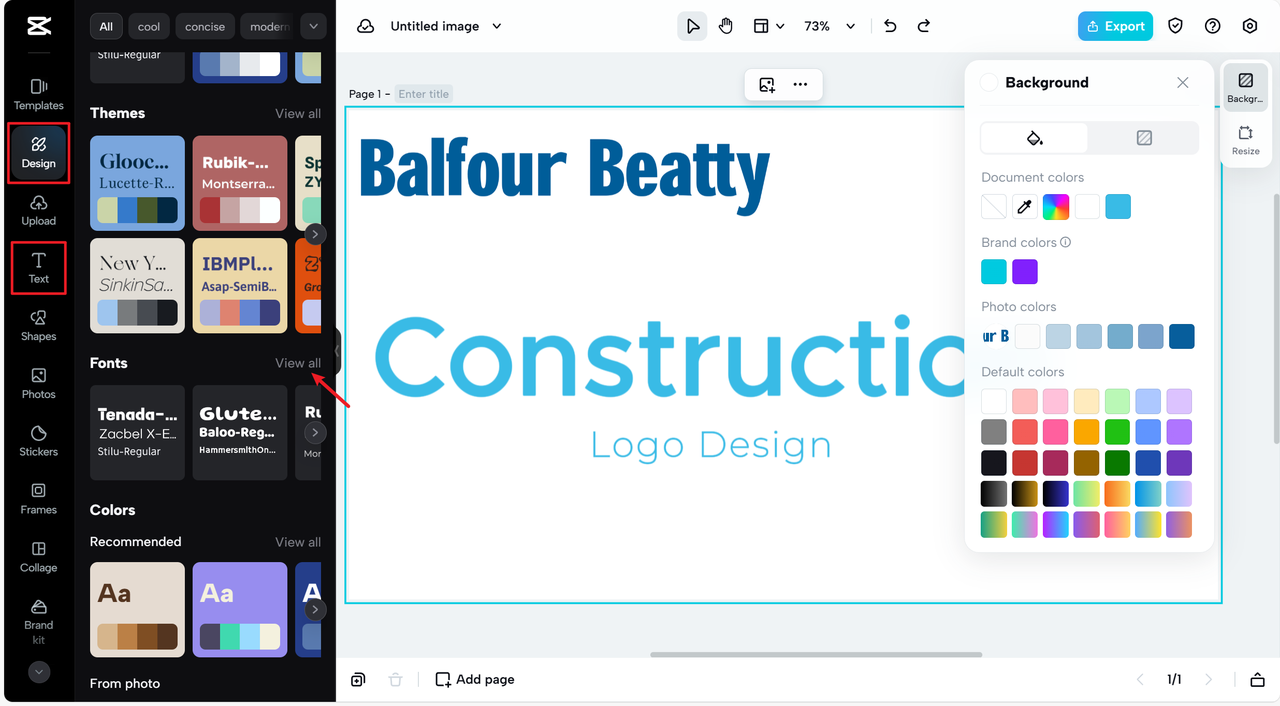Click View all next to Themes
The height and width of the screenshot is (706, 1280).
298,113
